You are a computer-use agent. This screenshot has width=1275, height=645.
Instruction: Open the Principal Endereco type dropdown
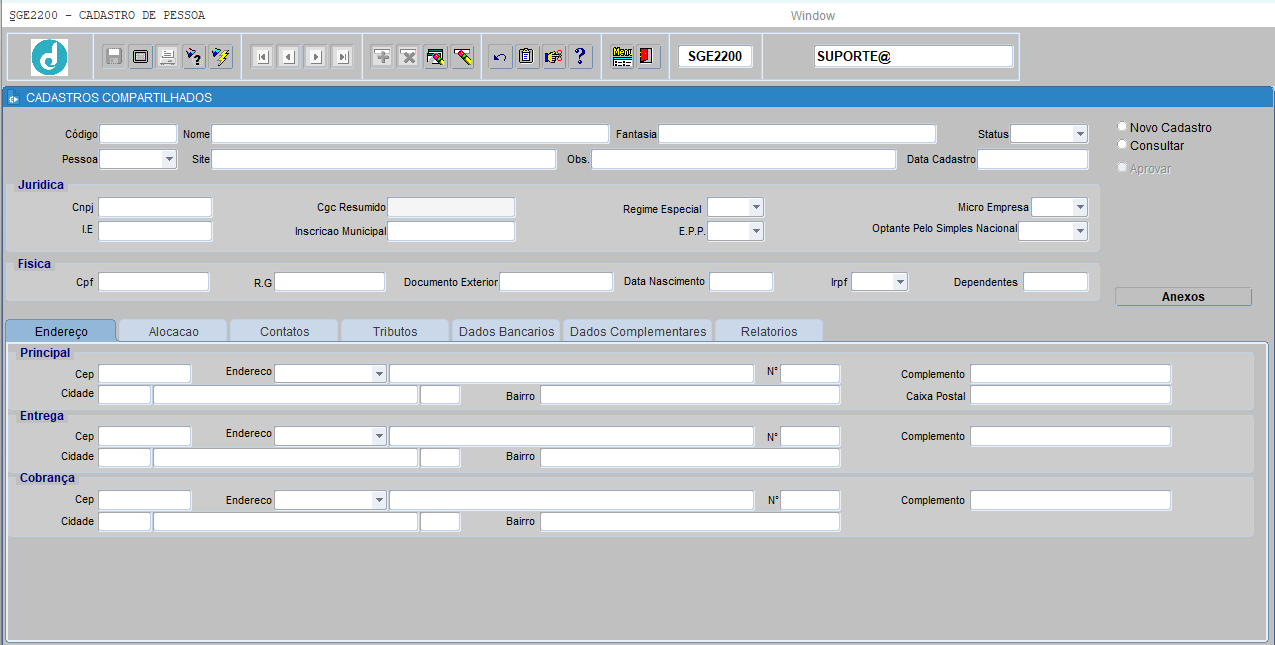[379, 374]
